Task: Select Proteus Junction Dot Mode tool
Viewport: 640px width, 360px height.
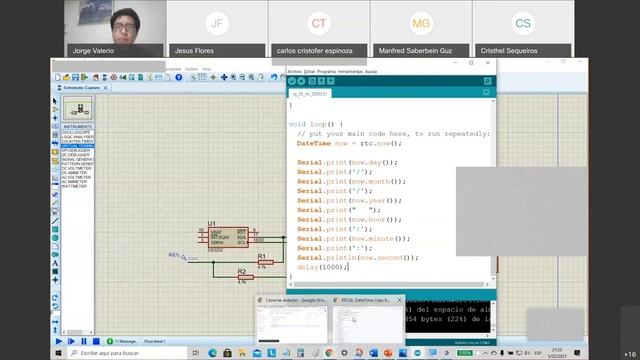Action: click(55, 118)
